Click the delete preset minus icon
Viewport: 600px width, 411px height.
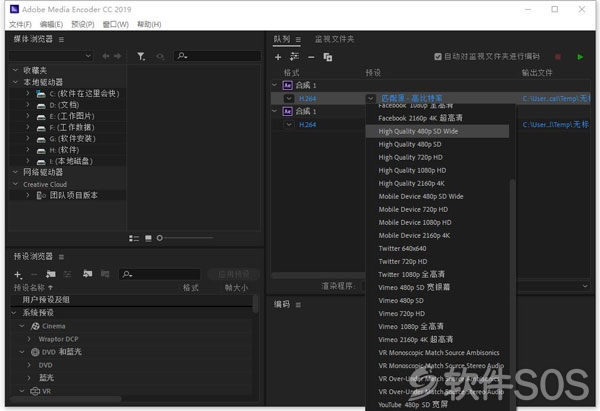pos(34,274)
